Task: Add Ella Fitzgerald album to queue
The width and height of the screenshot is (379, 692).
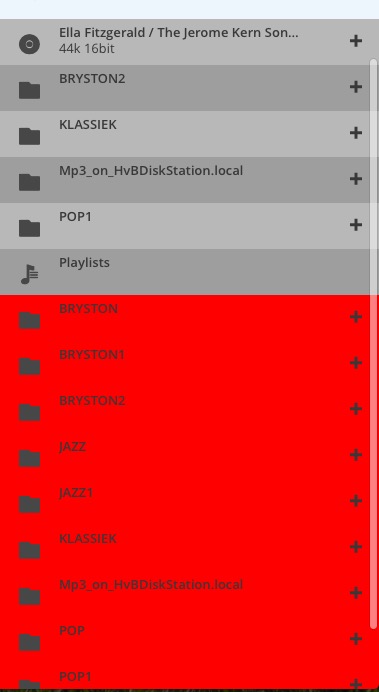Action: tap(356, 41)
